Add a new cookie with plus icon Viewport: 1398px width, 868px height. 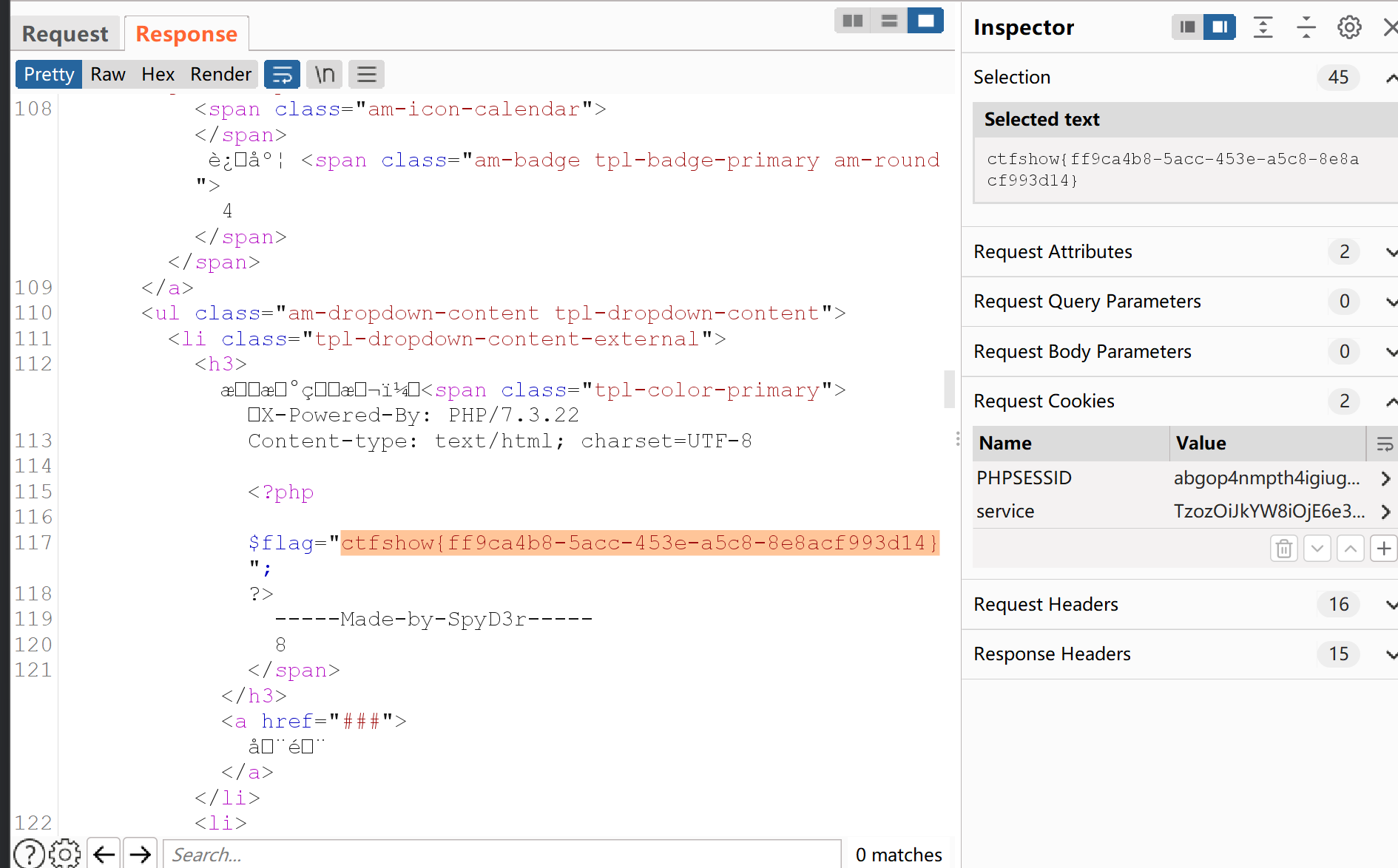1383,549
